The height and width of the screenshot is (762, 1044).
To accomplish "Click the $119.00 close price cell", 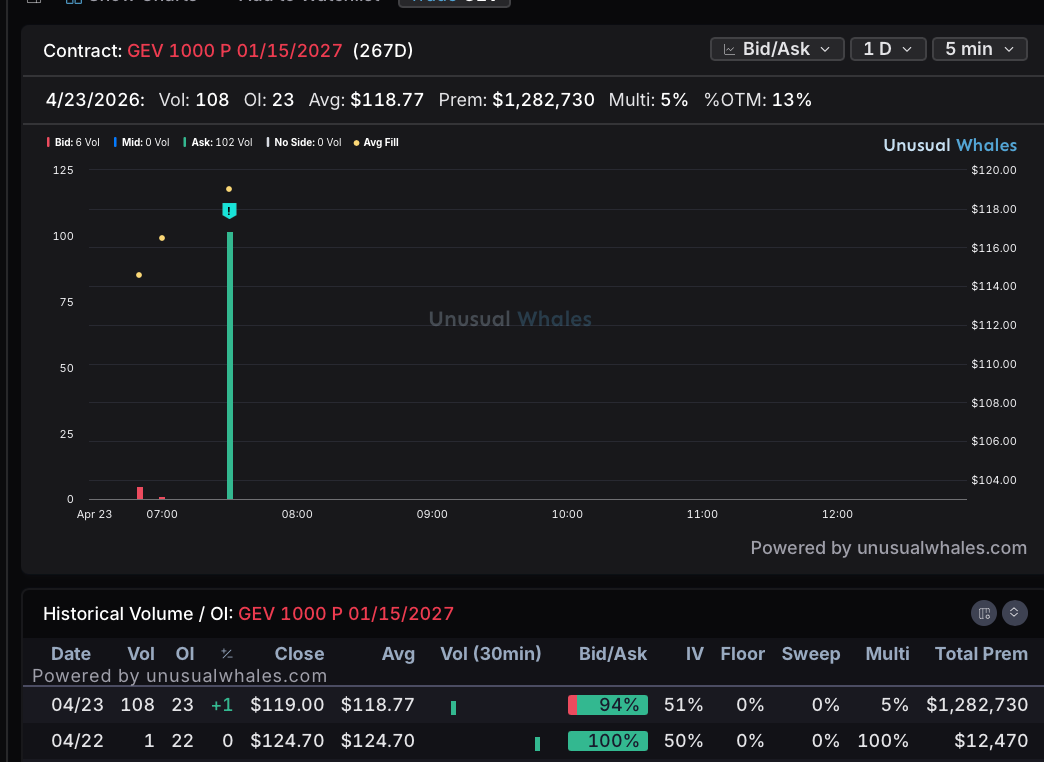I will coord(287,705).
